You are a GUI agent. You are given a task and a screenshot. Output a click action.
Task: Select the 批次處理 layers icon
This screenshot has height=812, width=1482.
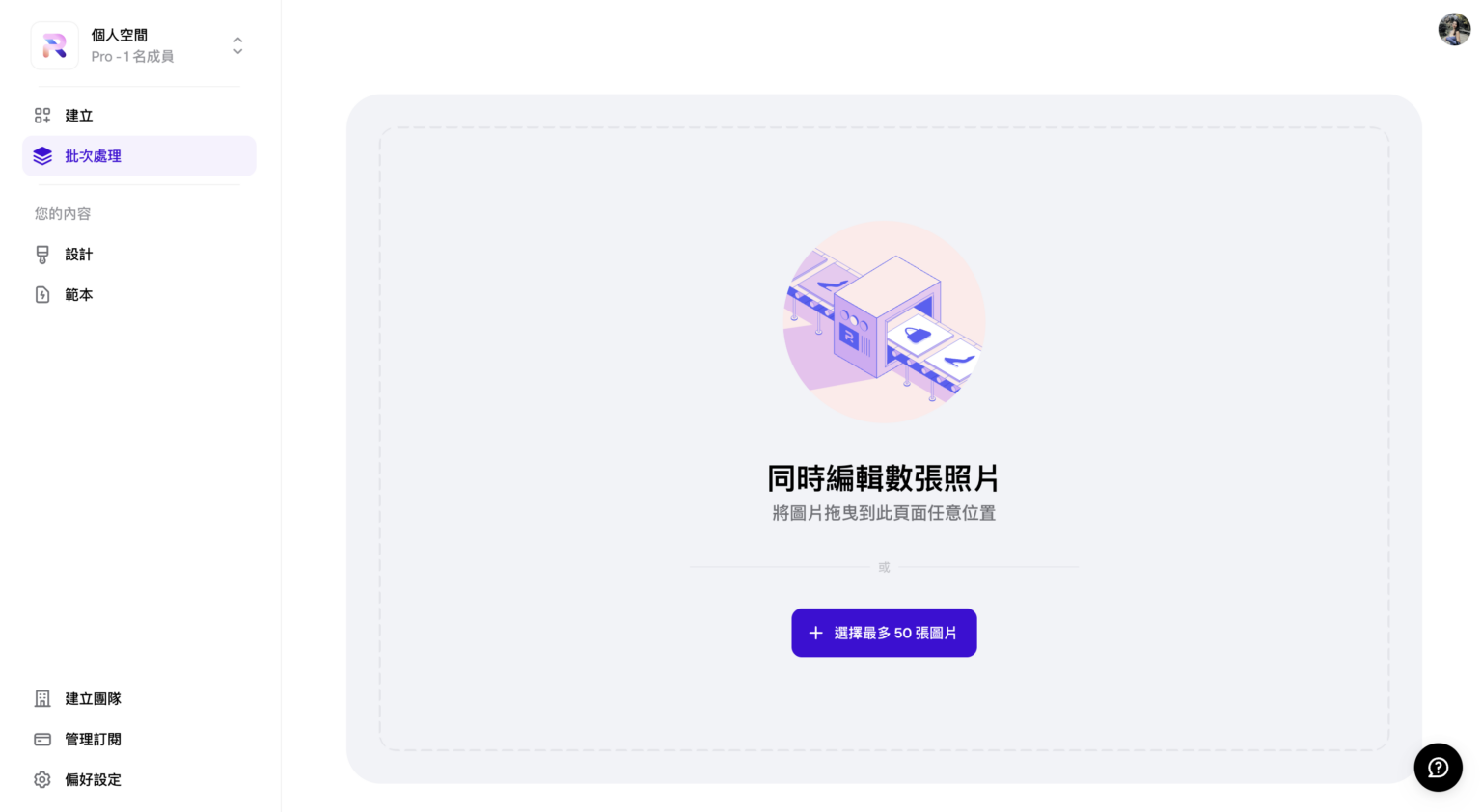[42, 156]
